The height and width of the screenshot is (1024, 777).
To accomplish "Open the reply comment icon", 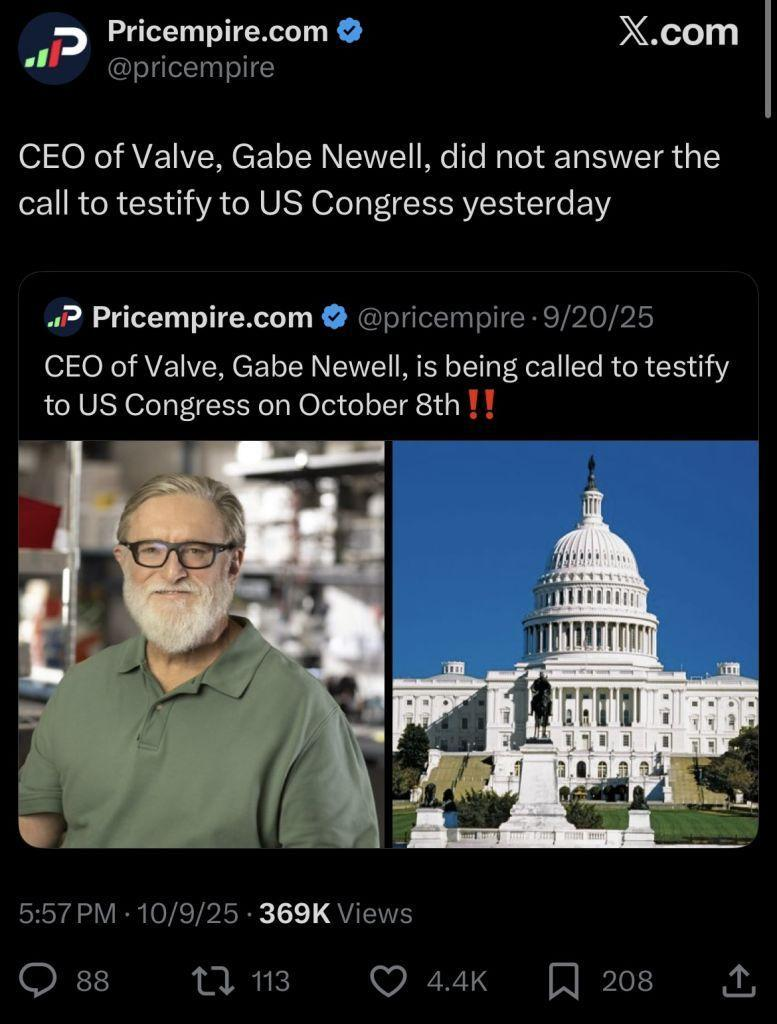I will (37, 981).
